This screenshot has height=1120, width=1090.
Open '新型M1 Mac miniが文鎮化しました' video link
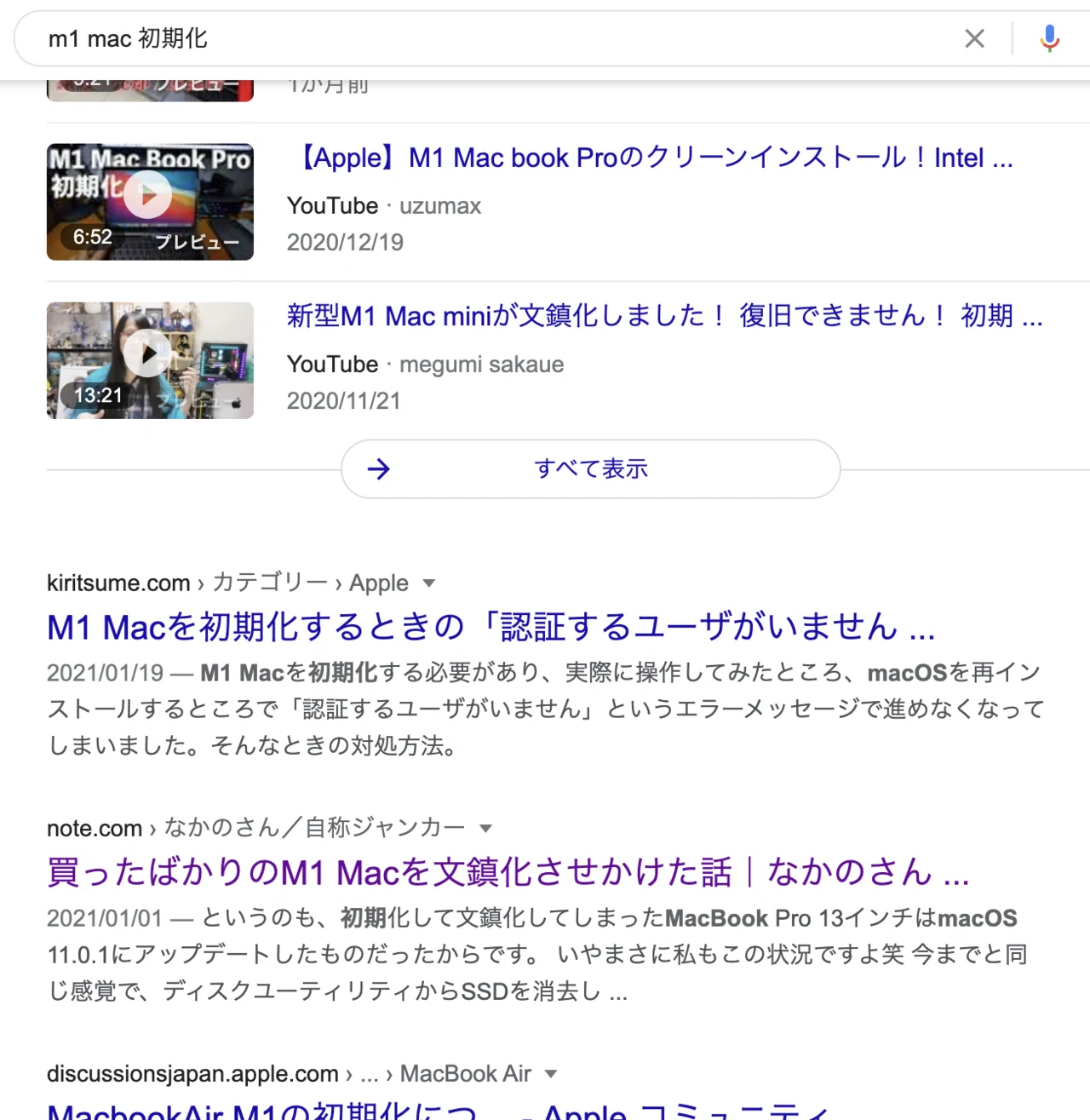tap(664, 316)
